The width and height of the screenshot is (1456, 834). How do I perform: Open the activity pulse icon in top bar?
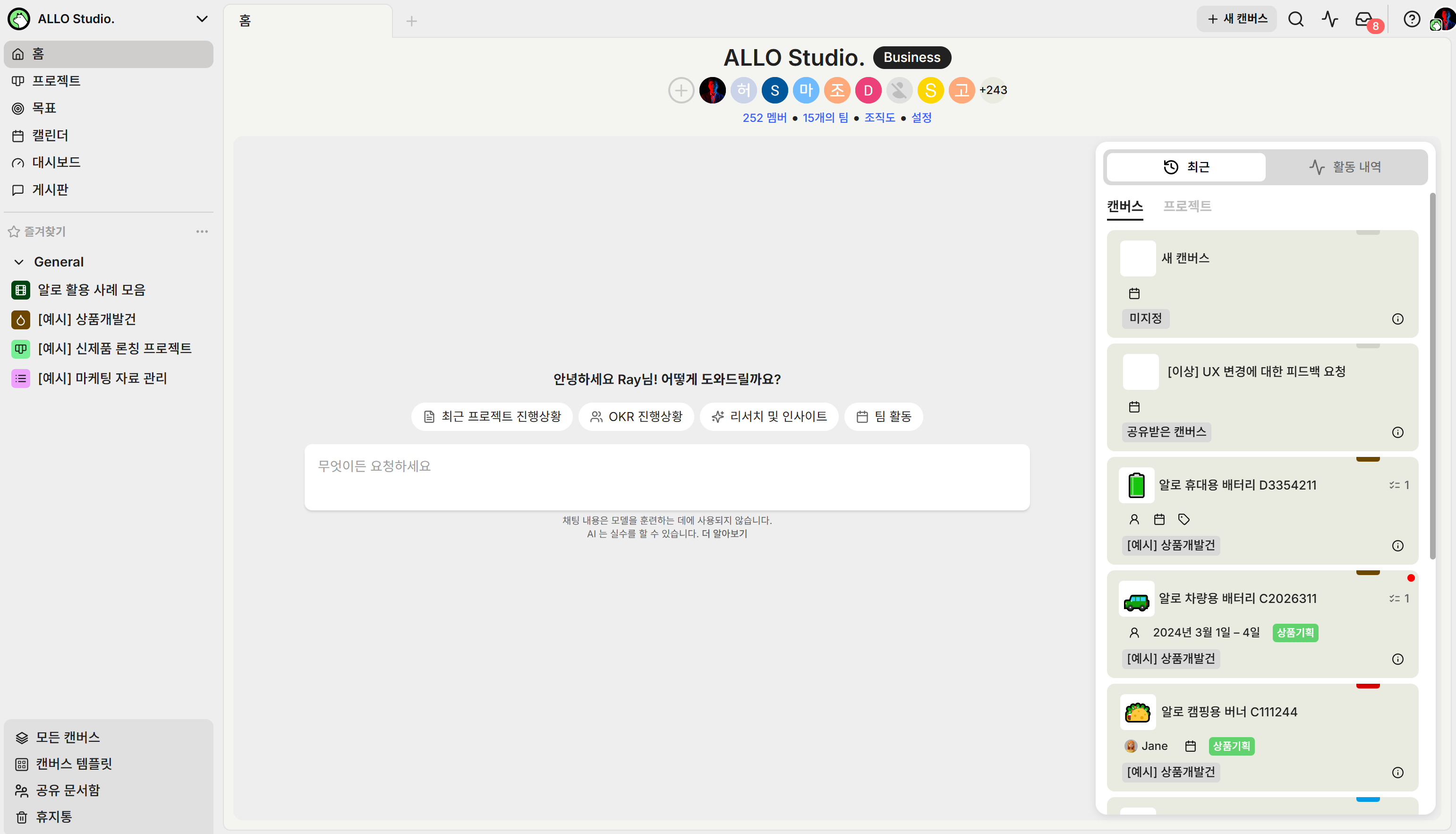point(1329,19)
